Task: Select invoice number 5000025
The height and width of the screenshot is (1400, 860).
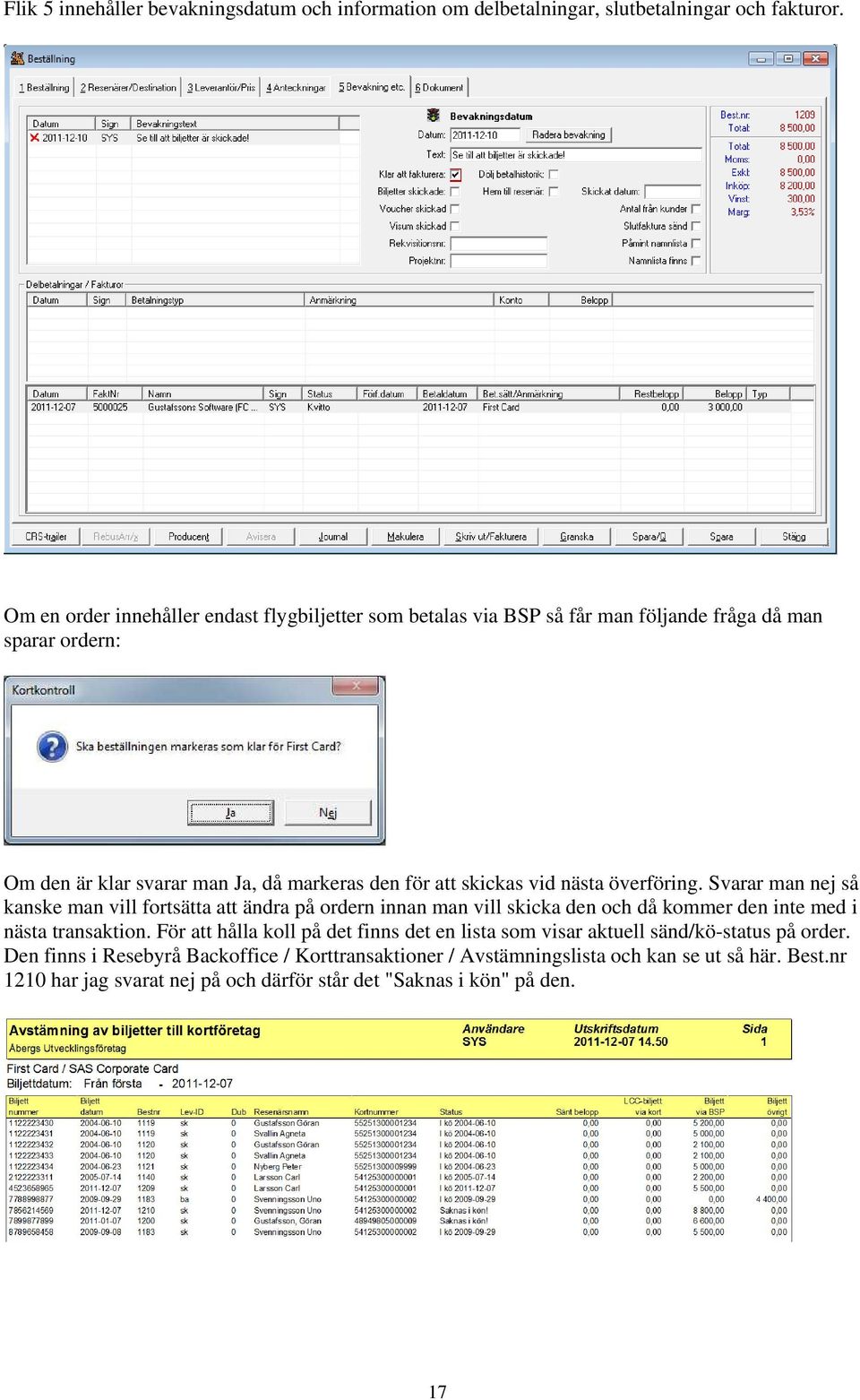Action: pos(110,407)
